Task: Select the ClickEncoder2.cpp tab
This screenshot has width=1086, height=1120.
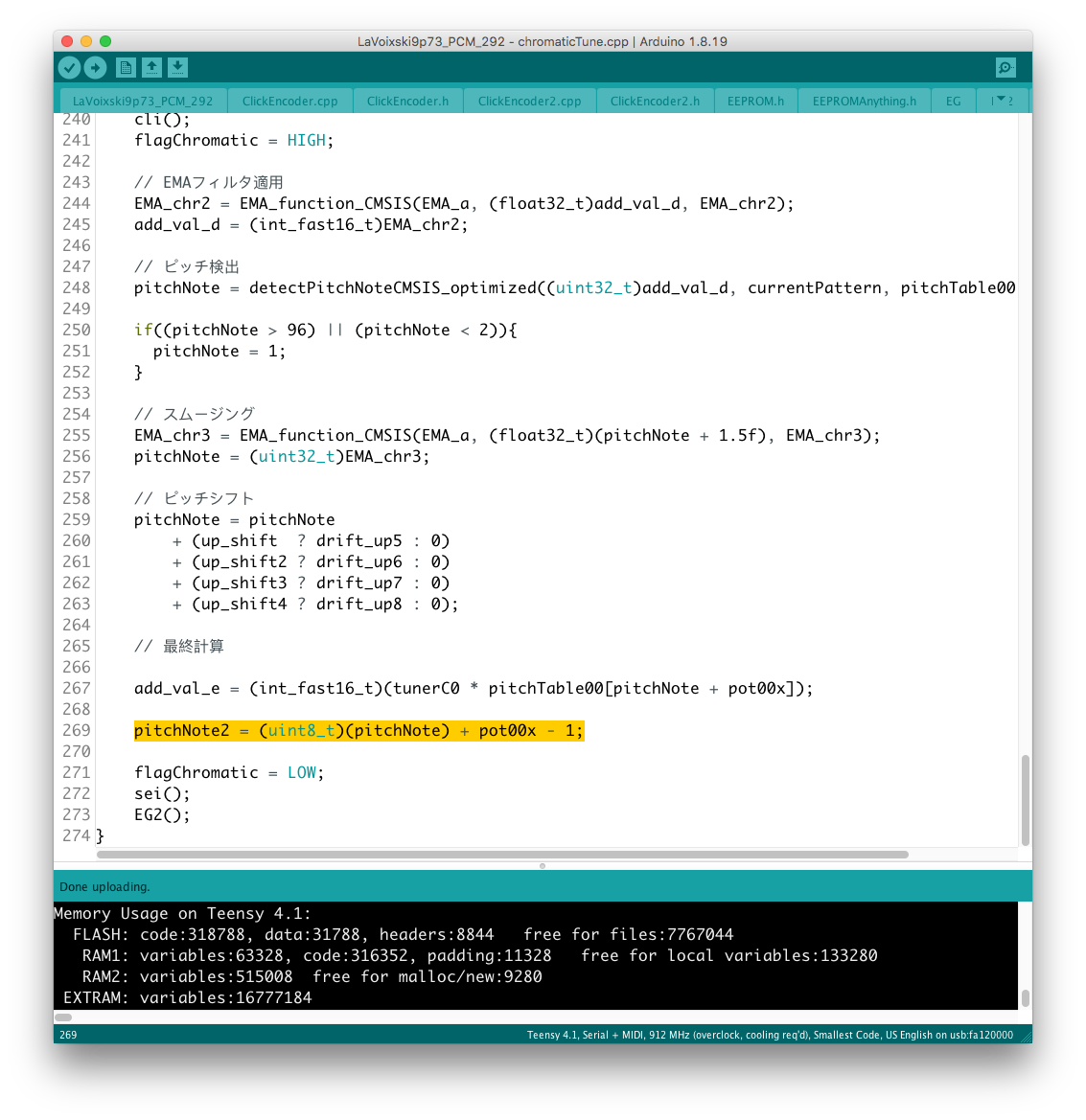Action: 529,101
